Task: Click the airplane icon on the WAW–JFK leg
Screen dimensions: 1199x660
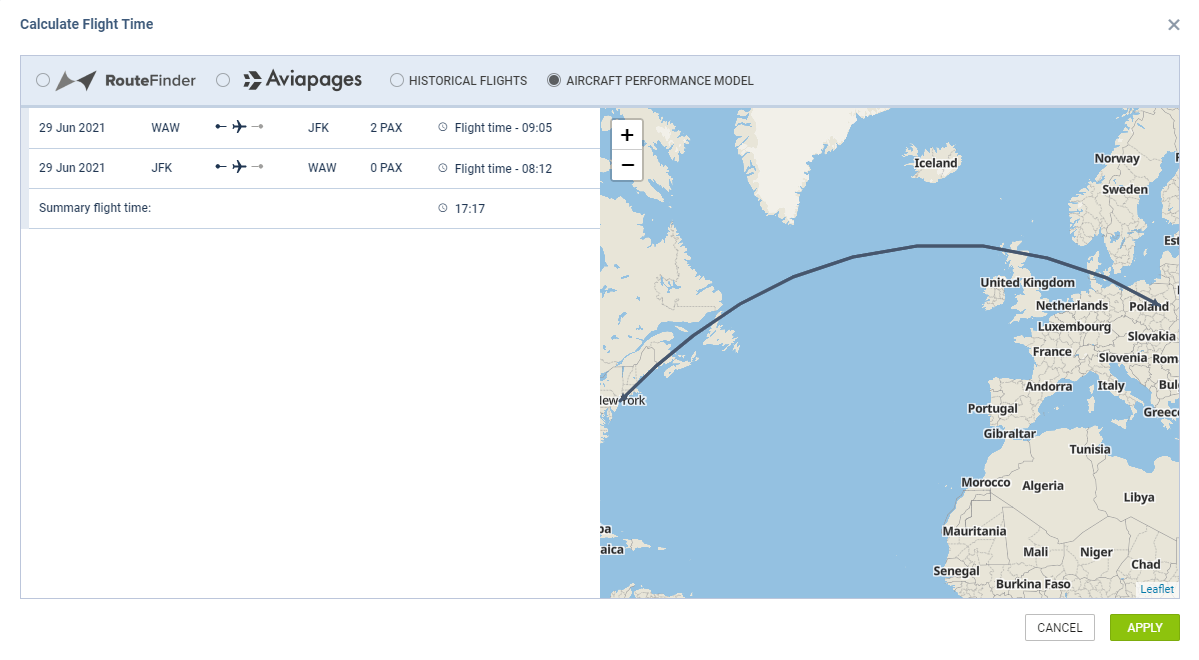Action: tap(240, 127)
